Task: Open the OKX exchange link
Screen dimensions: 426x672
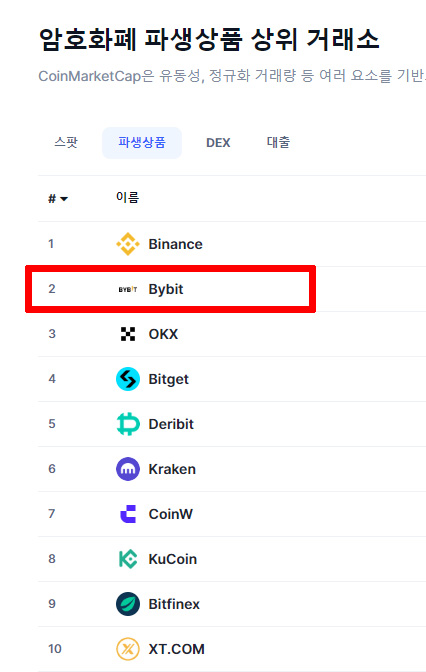Action: 163,334
